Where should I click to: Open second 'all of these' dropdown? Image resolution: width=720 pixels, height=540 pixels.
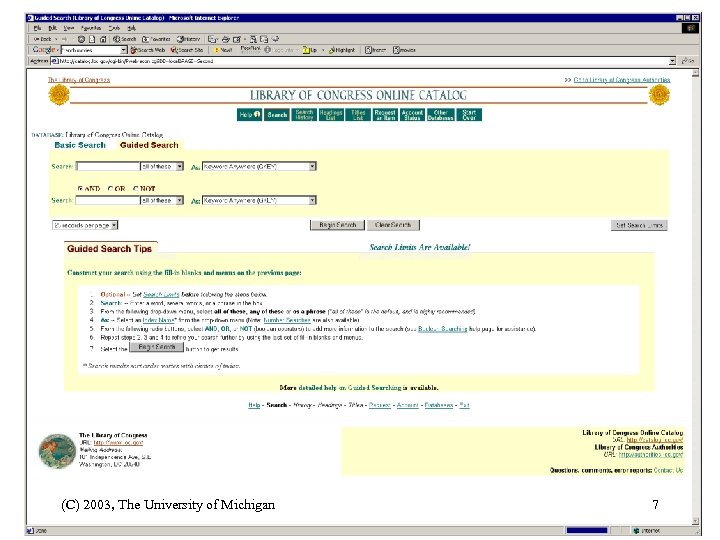pos(162,200)
